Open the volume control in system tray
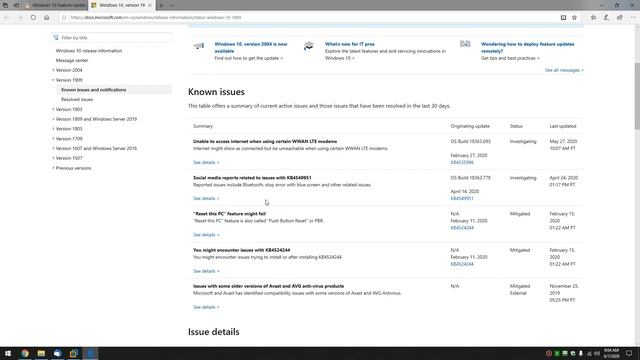This screenshot has height=360, width=640. click(x=597, y=353)
